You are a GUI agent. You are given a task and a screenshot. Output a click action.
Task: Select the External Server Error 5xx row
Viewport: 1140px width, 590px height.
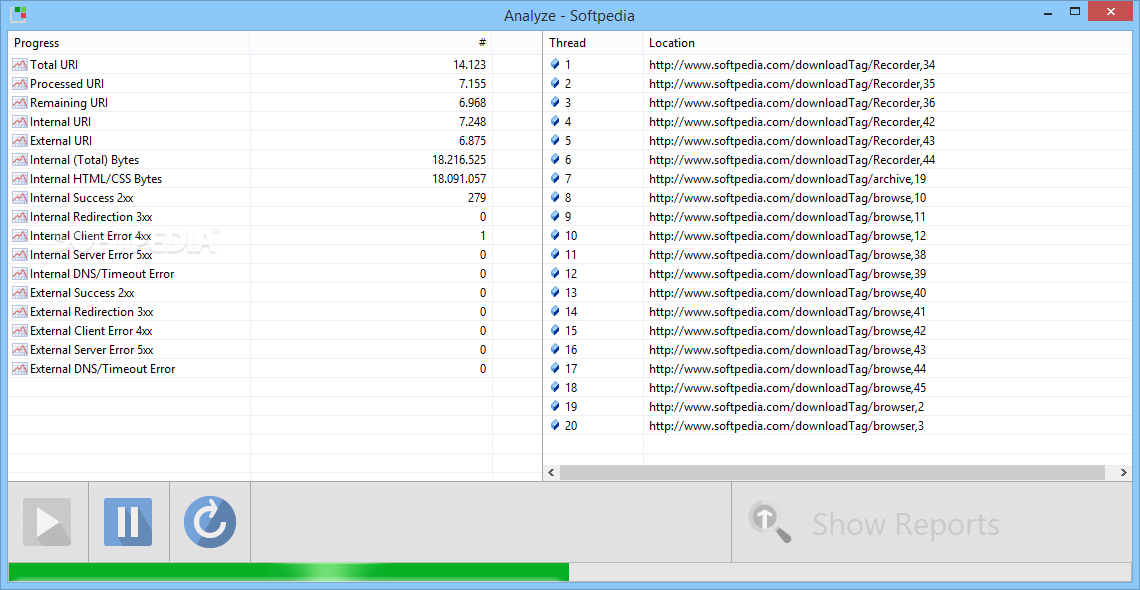[x=250, y=349]
